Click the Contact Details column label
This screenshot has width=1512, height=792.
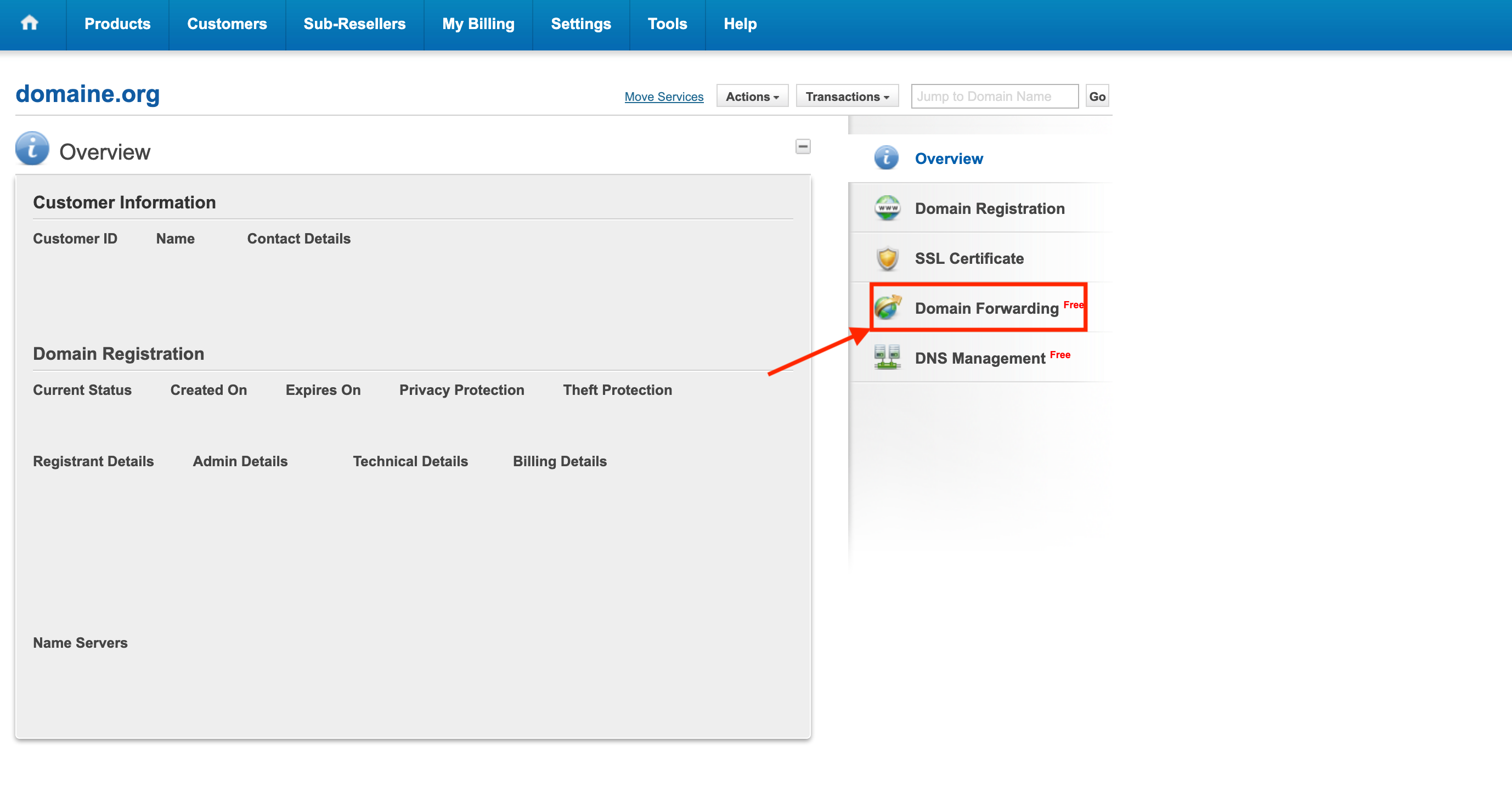coord(299,239)
